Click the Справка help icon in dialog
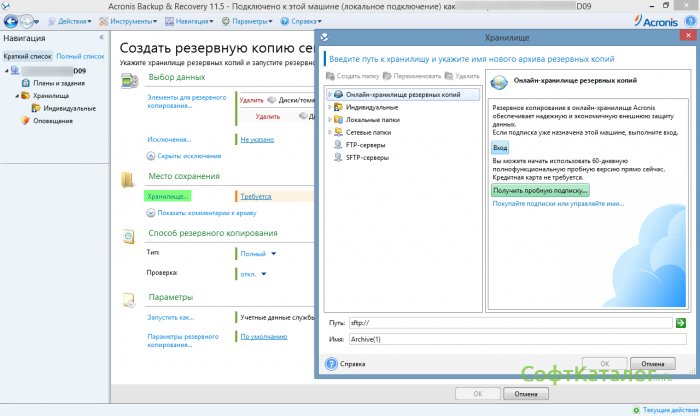The width and height of the screenshot is (700, 416). (331, 364)
